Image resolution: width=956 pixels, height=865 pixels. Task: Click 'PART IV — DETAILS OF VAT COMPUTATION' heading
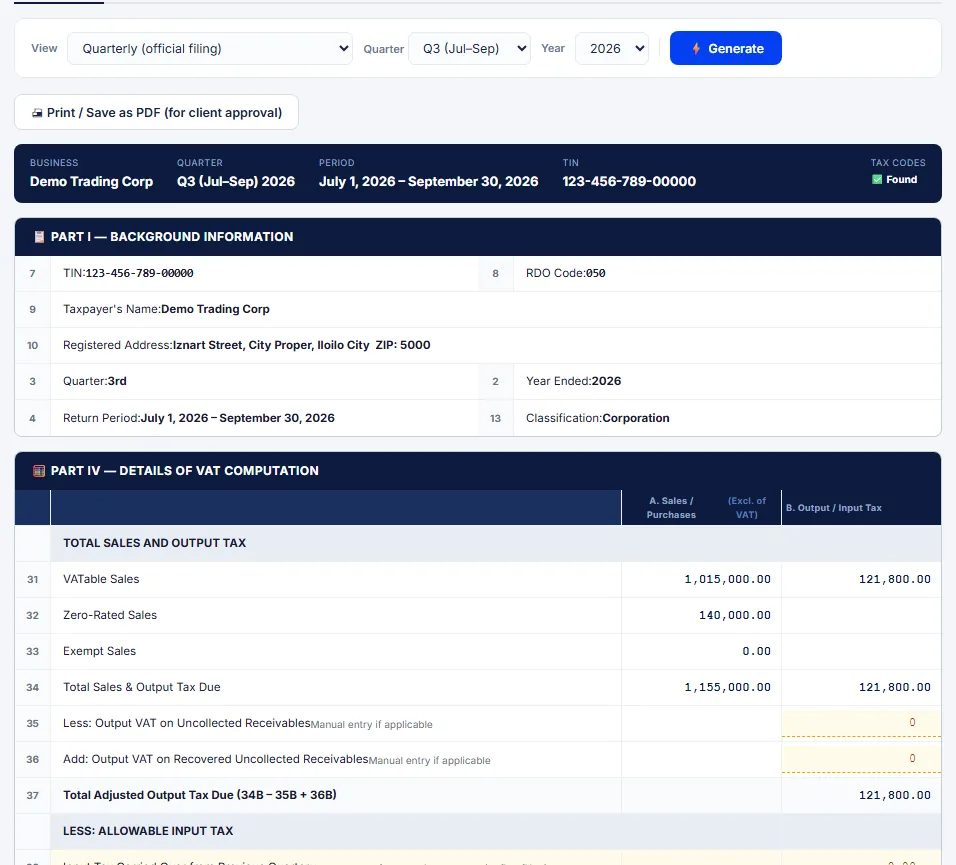pos(185,471)
